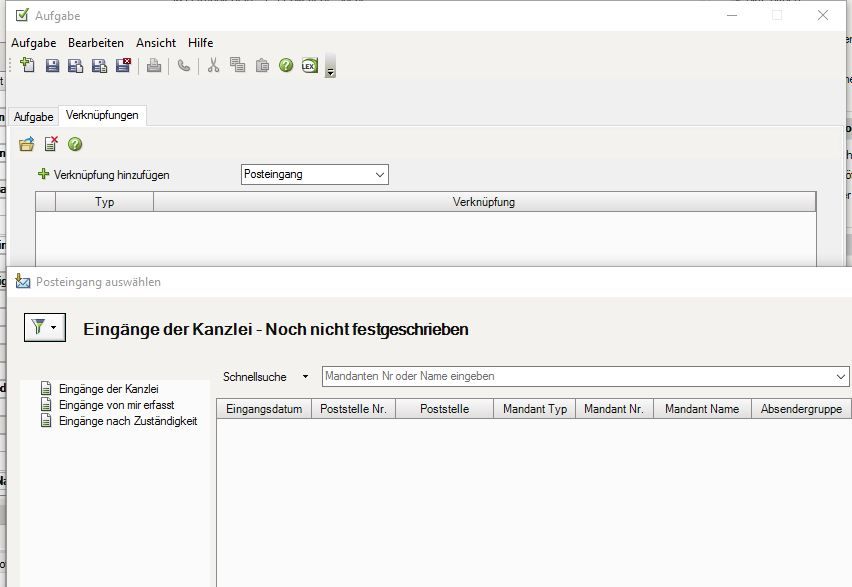This screenshot has width=852, height=587.
Task: Open the Ansicht menu
Action: click(156, 43)
